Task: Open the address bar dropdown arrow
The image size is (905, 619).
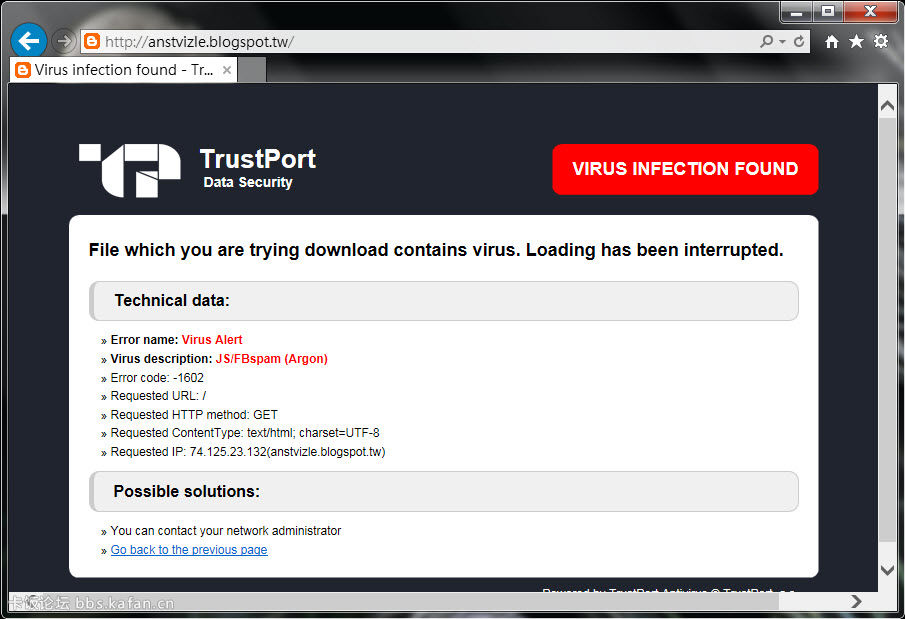Action: 783,42
